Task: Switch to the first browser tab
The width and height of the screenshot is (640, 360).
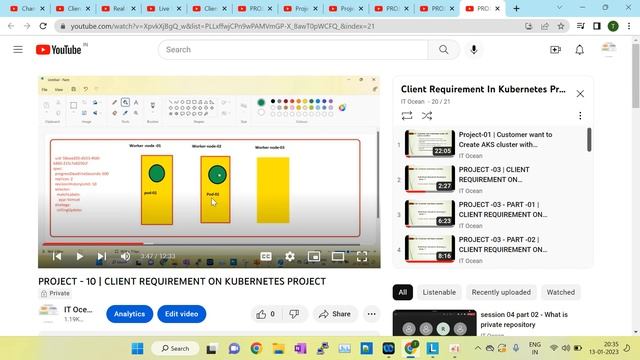Action: tap(27, 8)
